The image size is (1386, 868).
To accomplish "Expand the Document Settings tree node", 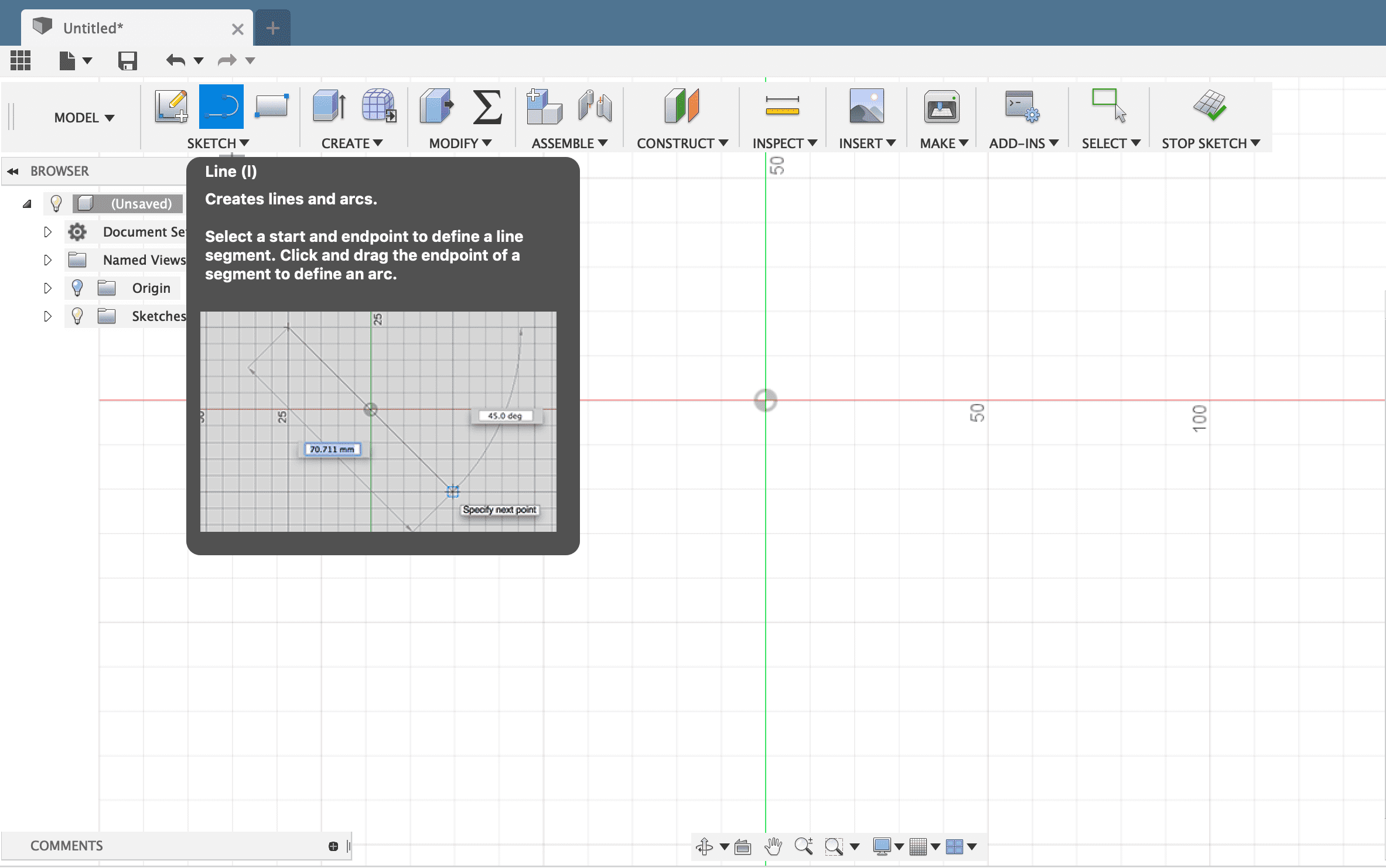I will tap(47, 232).
